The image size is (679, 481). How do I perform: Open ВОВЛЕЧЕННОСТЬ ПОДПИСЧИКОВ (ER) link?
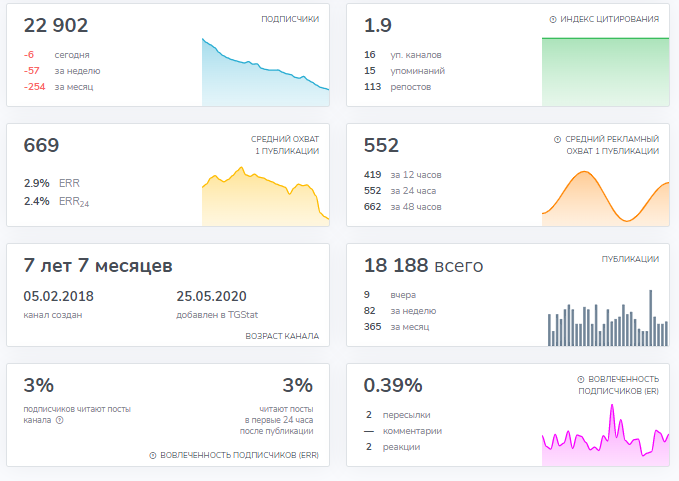coord(618,385)
